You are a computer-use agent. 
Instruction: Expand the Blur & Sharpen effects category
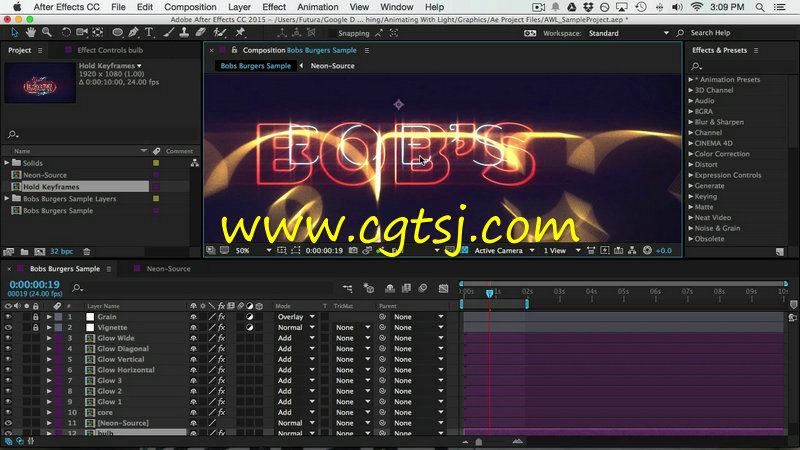click(x=691, y=122)
